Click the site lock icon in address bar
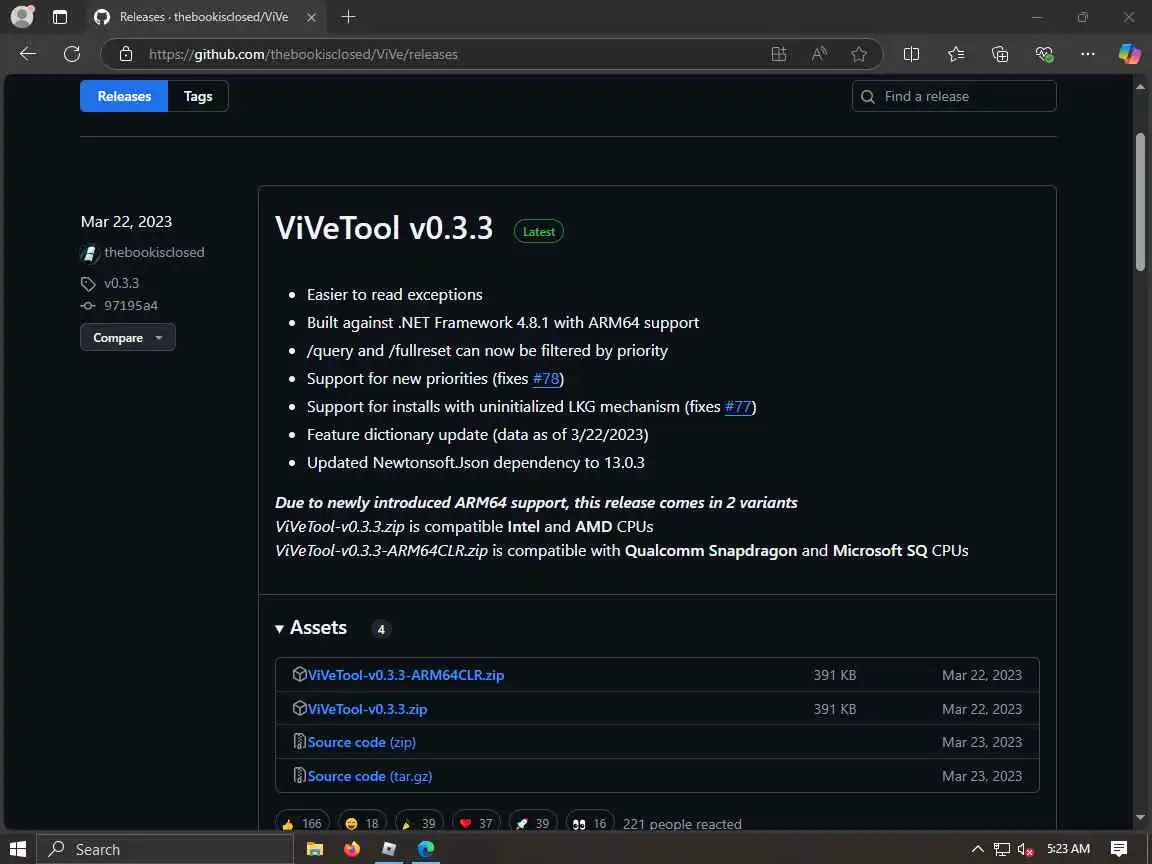1152x864 pixels. [x=126, y=54]
